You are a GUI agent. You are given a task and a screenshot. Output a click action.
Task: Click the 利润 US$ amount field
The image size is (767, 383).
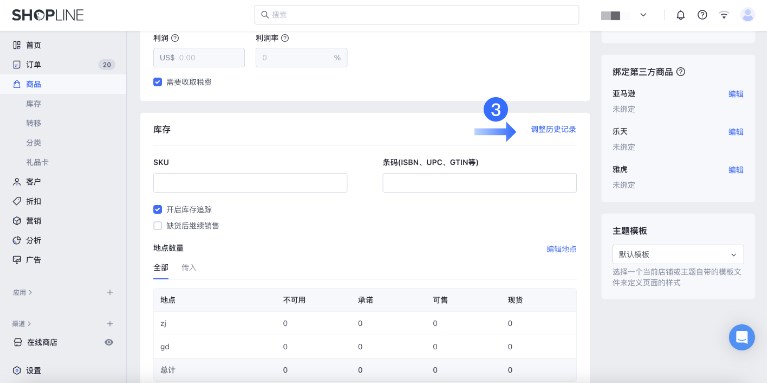pyautogui.click(x=199, y=58)
